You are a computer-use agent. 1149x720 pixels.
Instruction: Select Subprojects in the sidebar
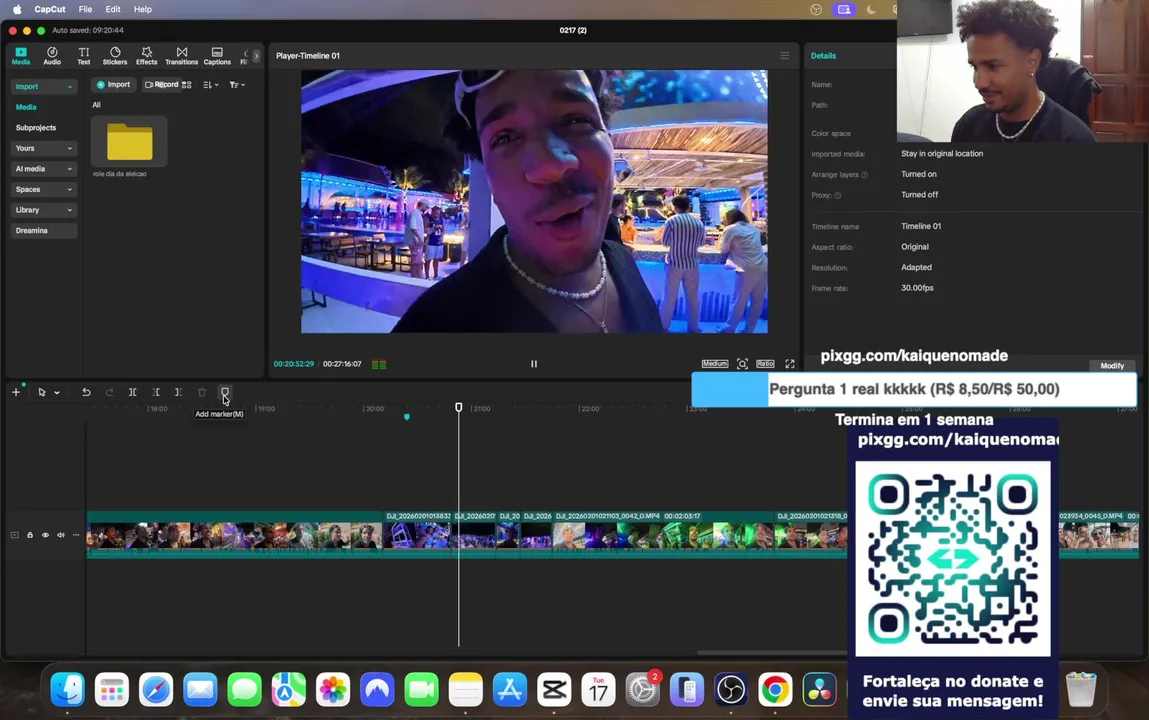[36, 127]
